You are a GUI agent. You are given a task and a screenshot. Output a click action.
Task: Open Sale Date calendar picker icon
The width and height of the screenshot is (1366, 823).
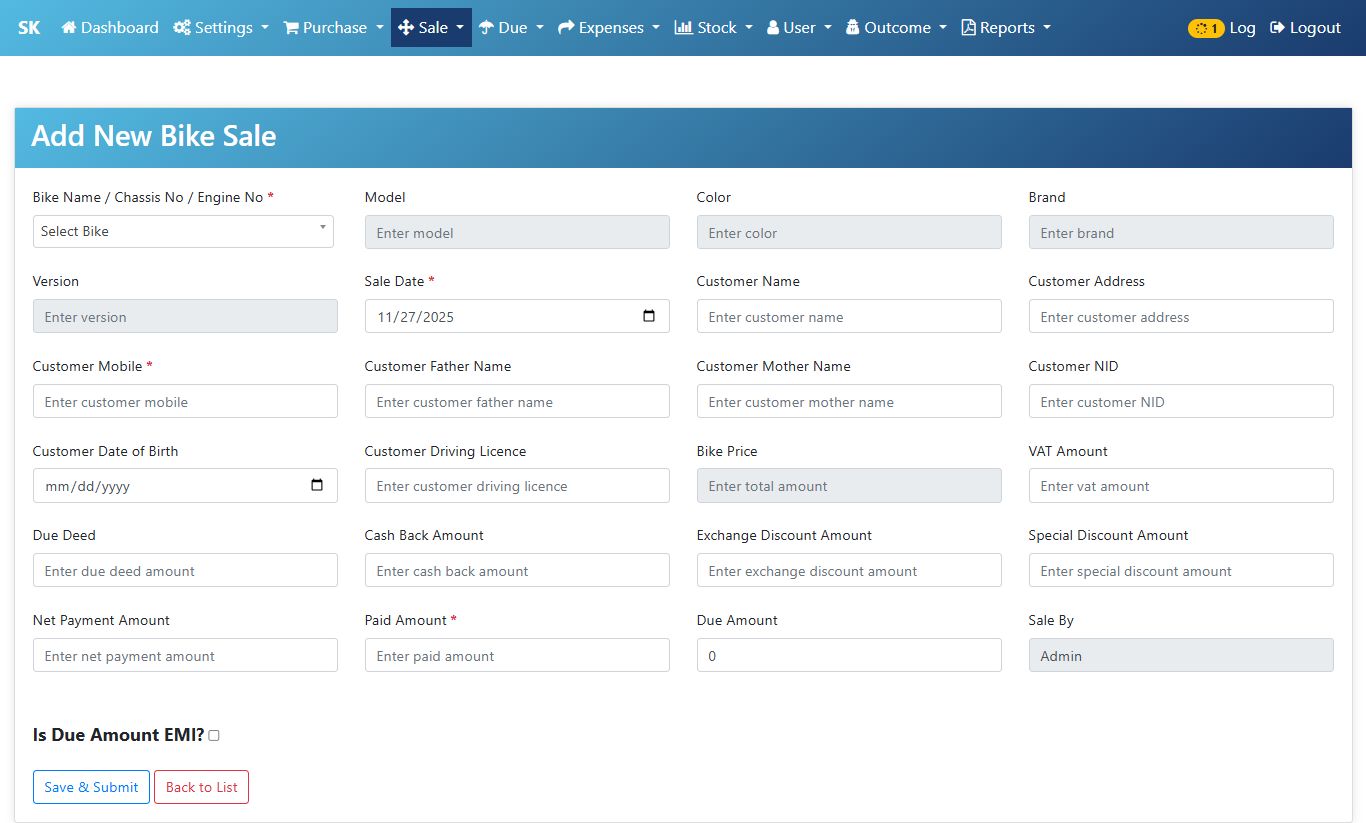click(x=649, y=316)
